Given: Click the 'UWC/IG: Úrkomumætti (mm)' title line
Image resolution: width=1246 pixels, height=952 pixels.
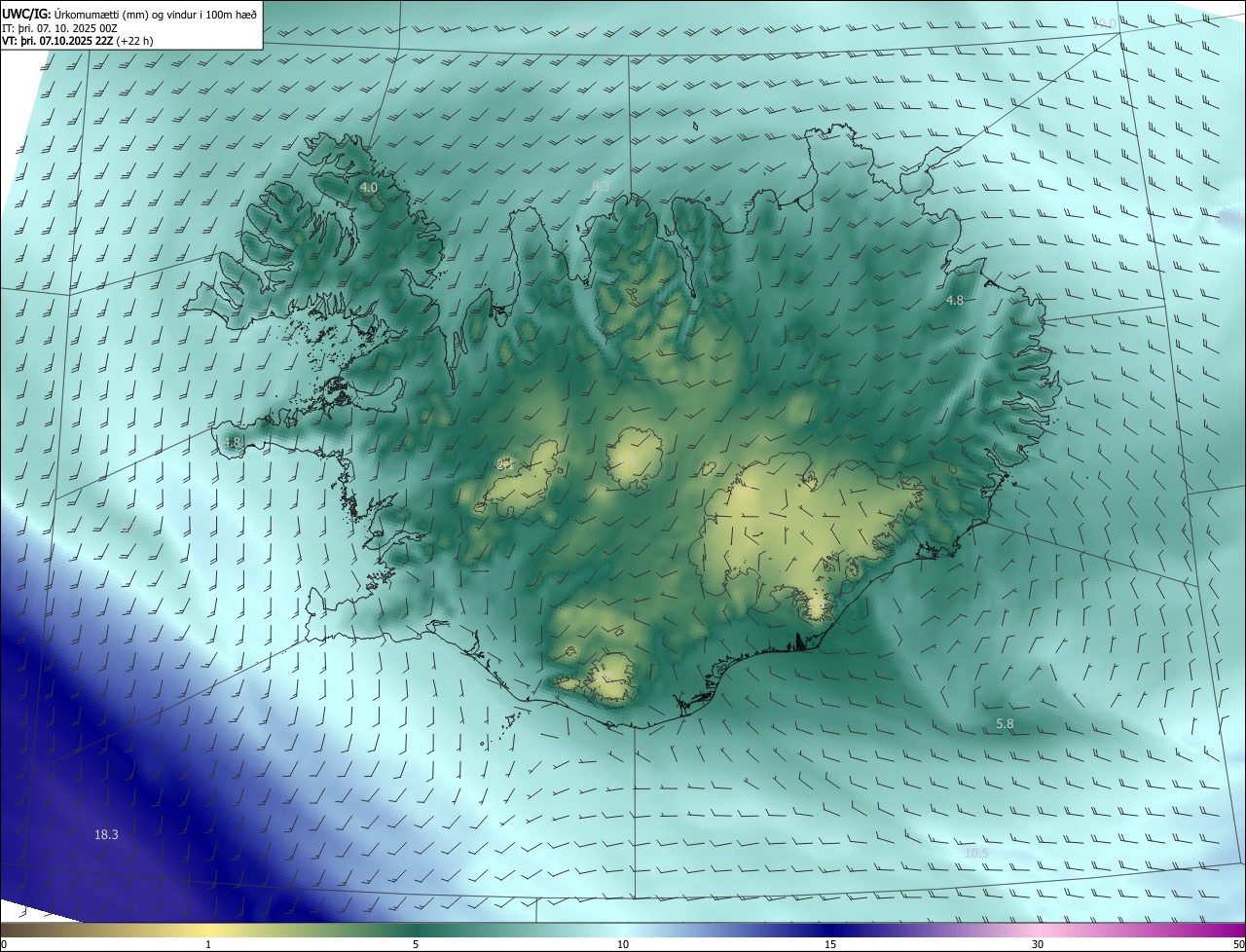Looking at the screenshot, I should click(x=129, y=14).
